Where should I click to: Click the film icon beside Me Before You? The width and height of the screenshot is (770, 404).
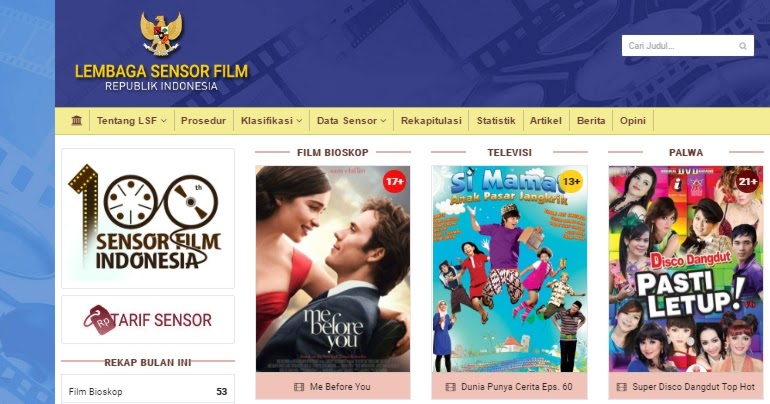[x=299, y=387]
